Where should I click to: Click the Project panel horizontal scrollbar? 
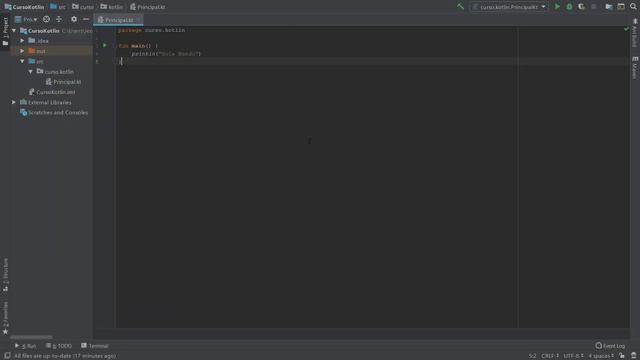point(31,337)
